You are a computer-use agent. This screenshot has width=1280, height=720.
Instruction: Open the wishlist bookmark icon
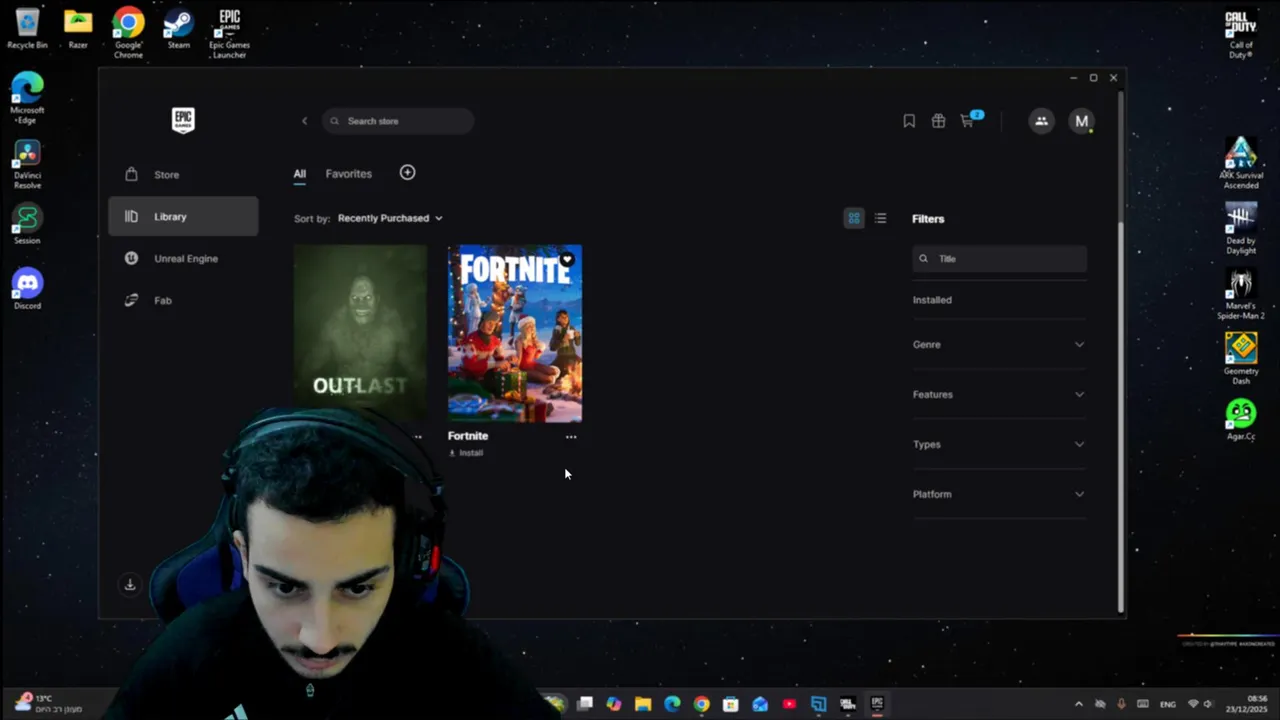[909, 121]
